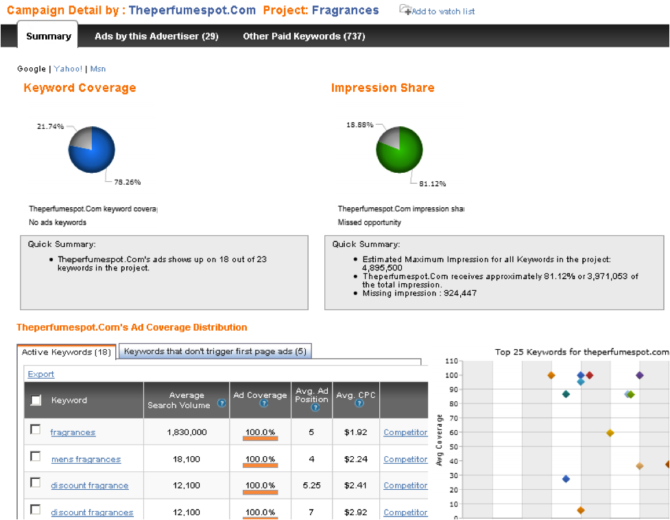Screen dimensions: 670x520
Task: Click discount fragrance row orange Ad Coverage bar
Action: click(260, 492)
